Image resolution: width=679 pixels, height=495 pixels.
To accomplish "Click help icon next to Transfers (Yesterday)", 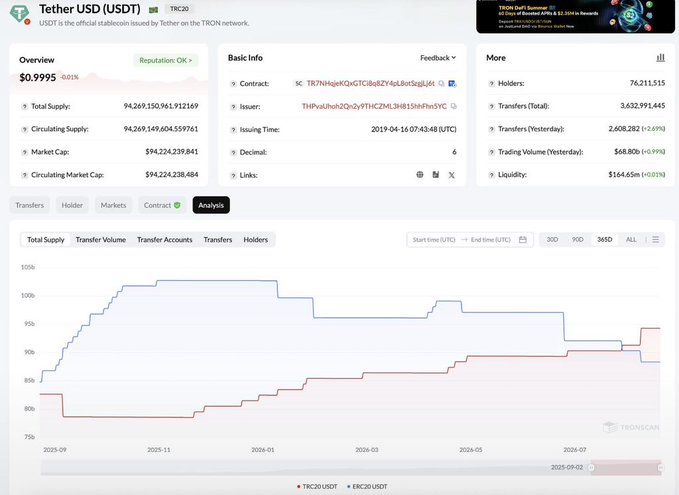I will (491, 129).
